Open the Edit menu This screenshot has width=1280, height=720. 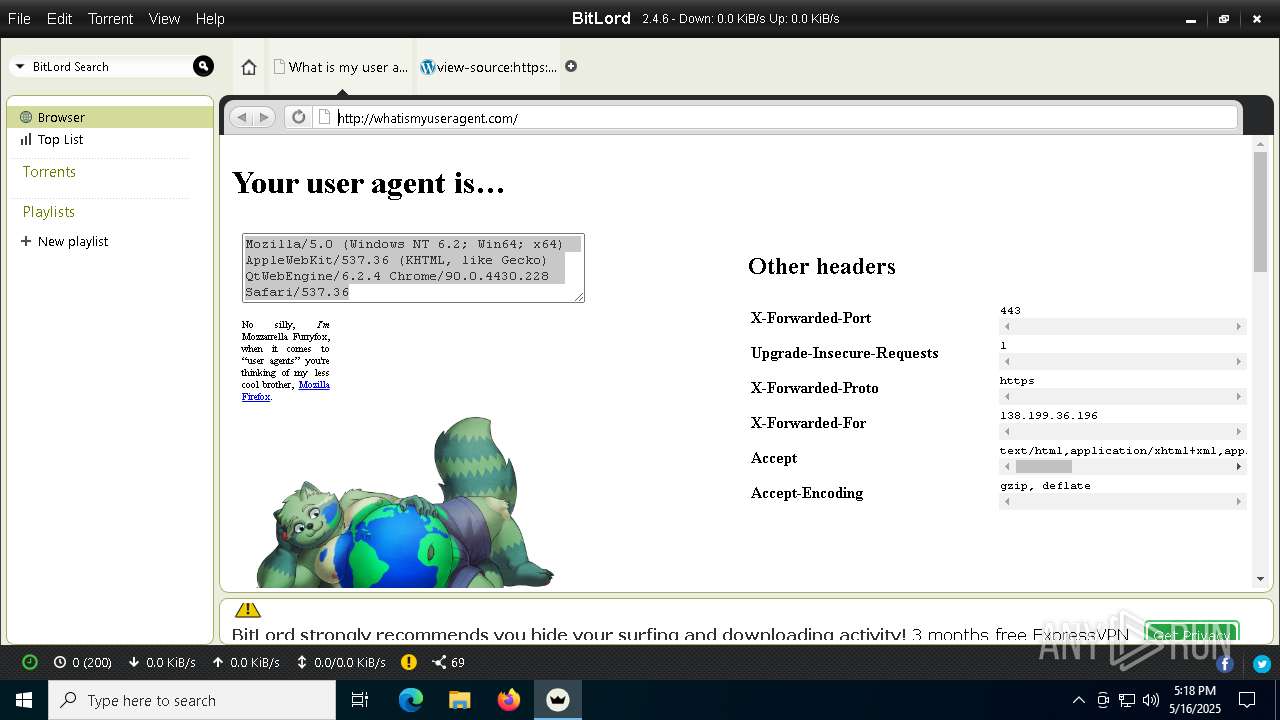[59, 19]
